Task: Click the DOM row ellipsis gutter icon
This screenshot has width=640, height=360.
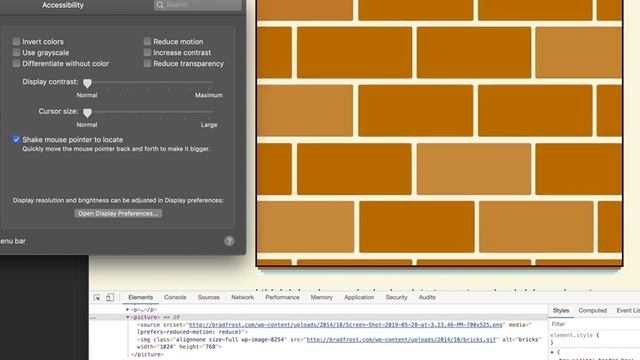Action: pyautogui.click(x=93, y=317)
